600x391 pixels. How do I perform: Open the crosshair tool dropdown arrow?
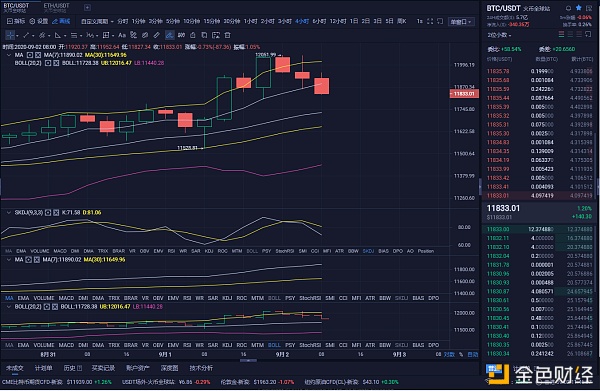(17, 36)
